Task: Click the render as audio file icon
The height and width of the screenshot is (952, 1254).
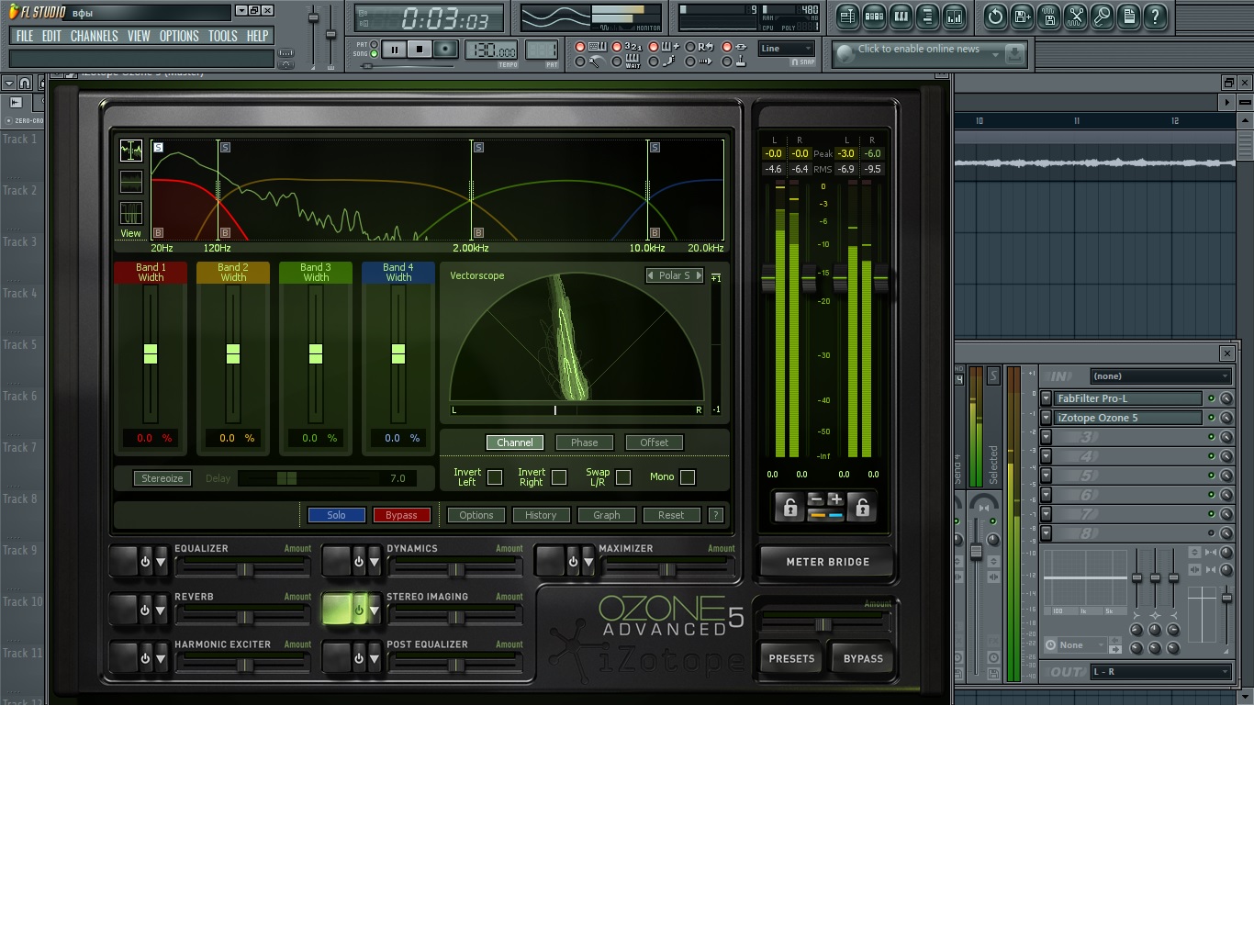Action: coord(1048,16)
